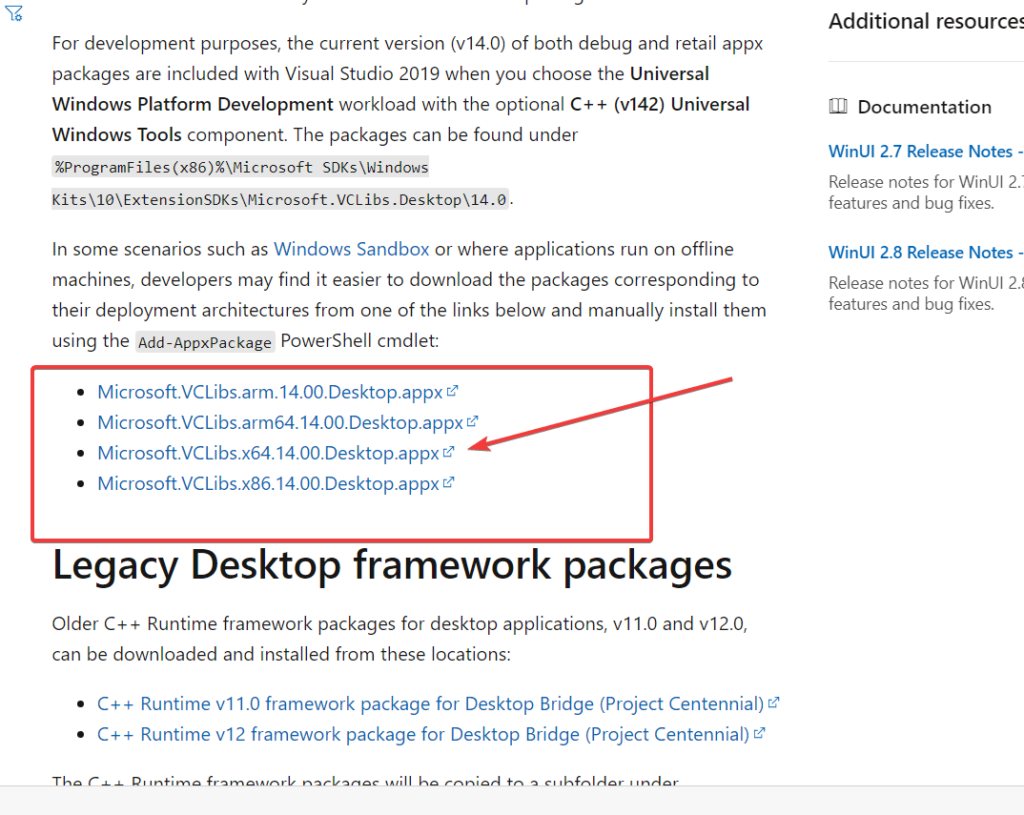Open the Windows Sandbox link
This screenshot has width=1024, height=815.
coord(351,248)
